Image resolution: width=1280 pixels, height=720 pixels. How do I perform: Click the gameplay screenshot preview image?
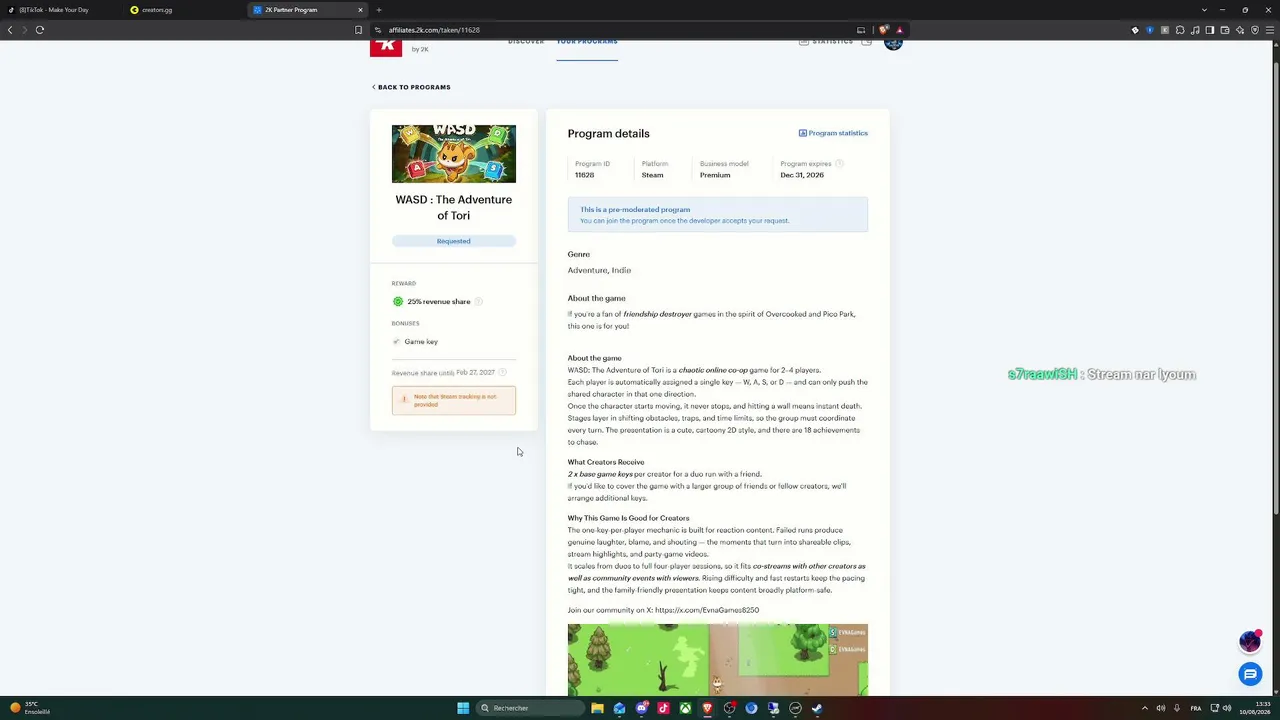coord(718,660)
